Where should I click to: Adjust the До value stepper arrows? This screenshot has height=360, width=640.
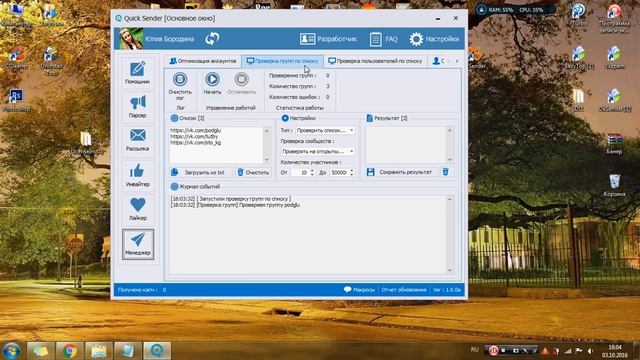point(352,173)
